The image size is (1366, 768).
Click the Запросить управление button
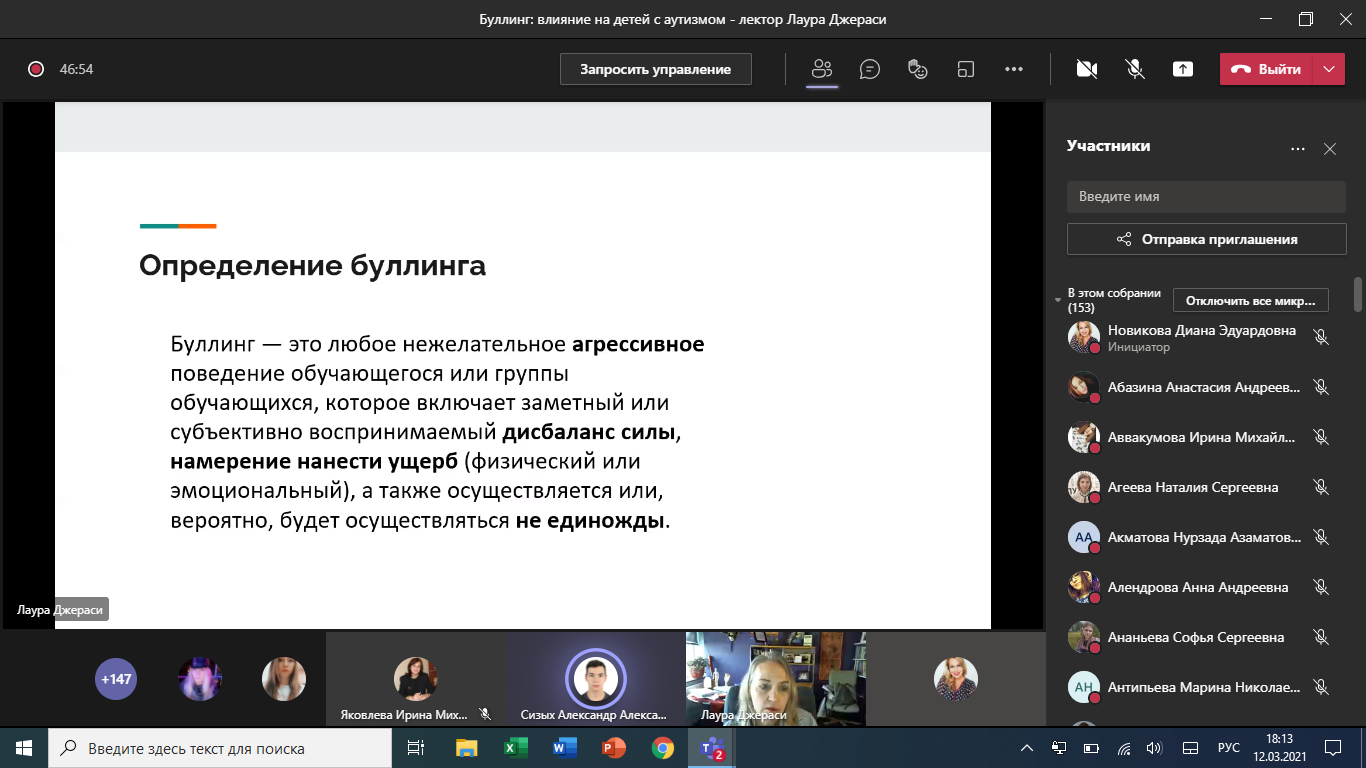(x=656, y=69)
